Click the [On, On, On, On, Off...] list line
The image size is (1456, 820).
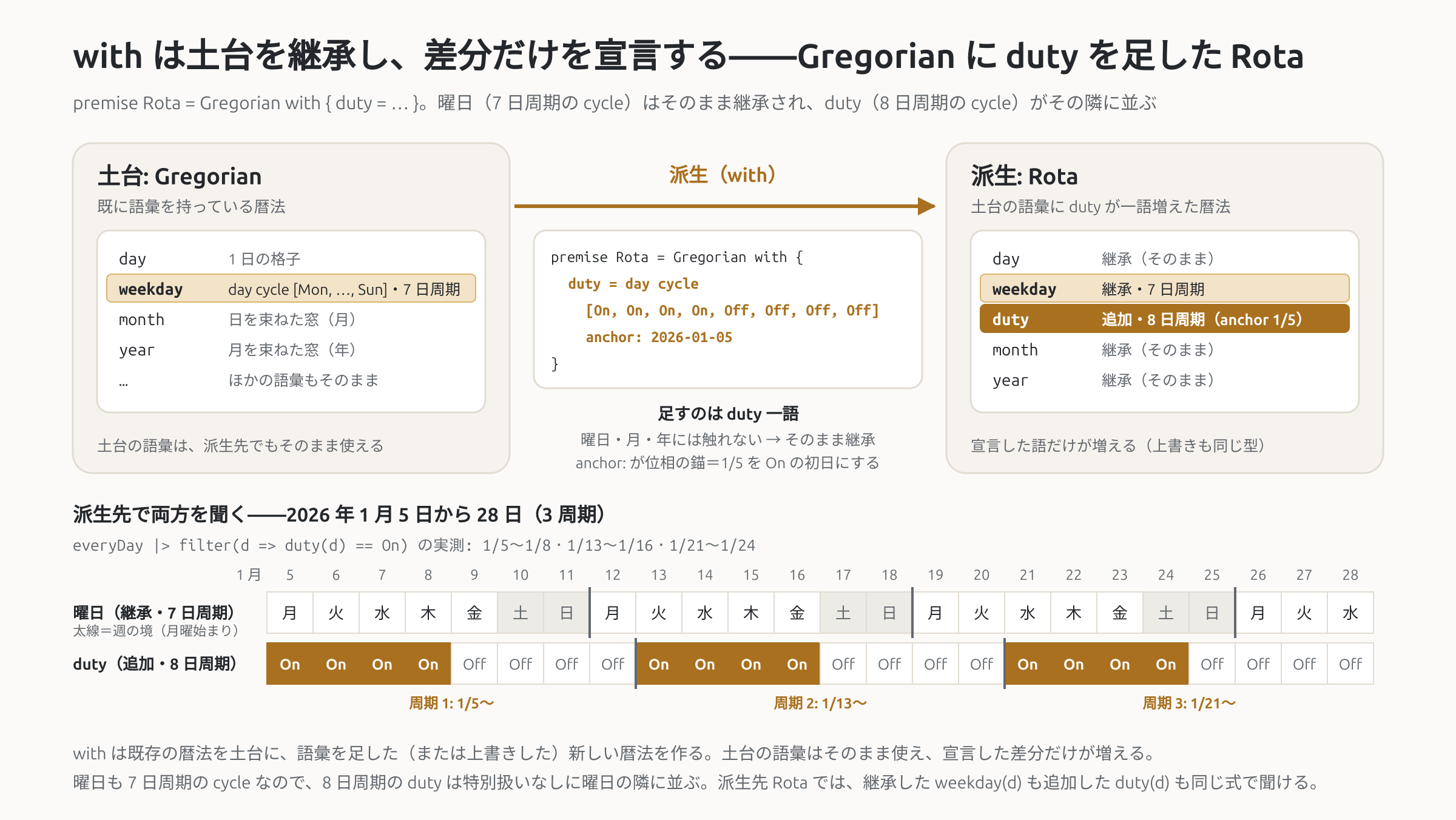tap(732, 311)
